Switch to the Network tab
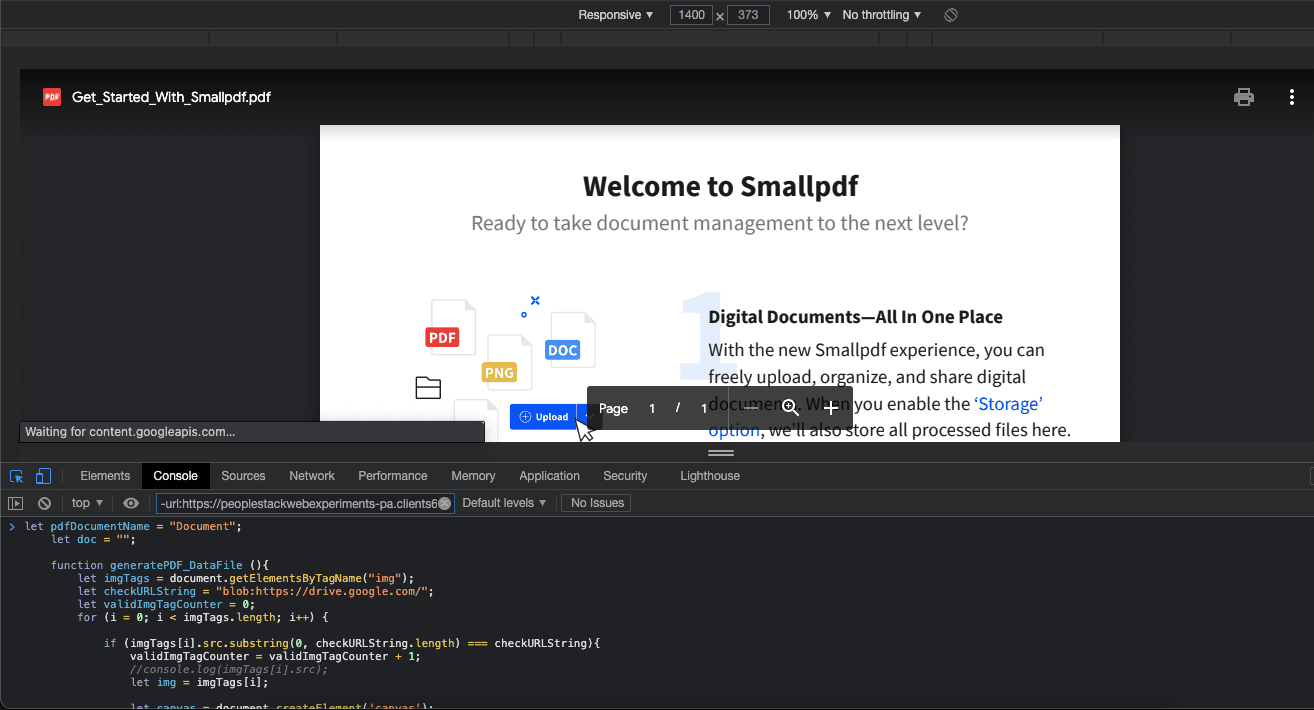This screenshot has width=1314, height=710. coord(312,476)
